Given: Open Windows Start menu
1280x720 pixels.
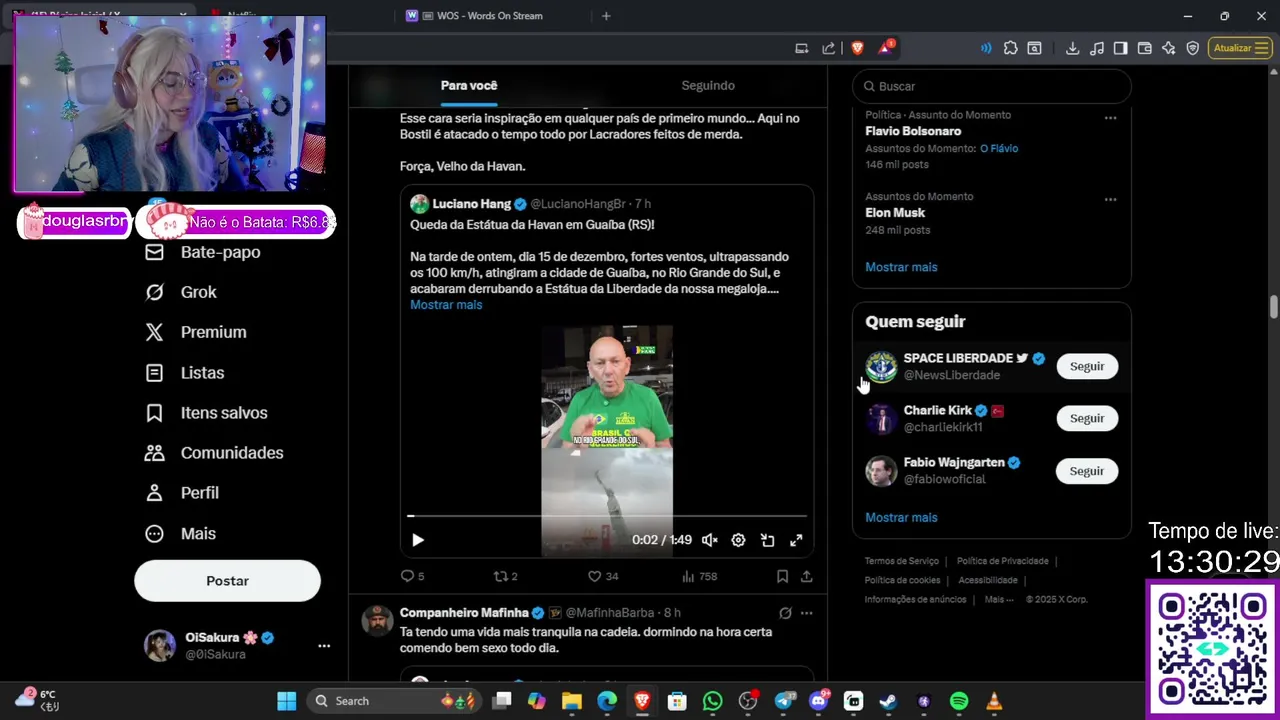Looking at the screenshot, I should click(286, 701).
